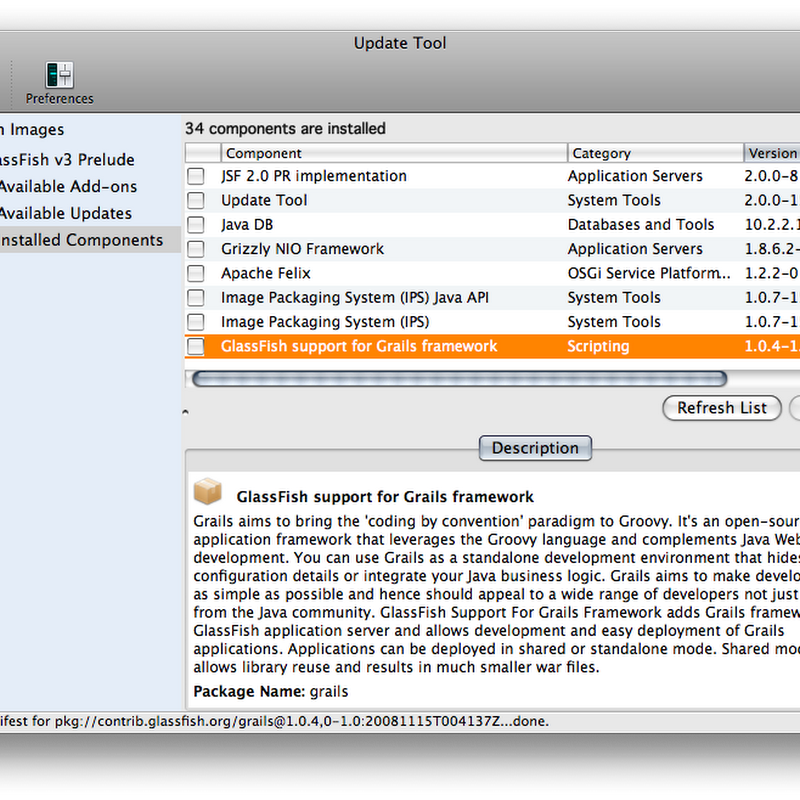Tick the Grizzly NIO Framework checkbox
The width and height of the screenshot is (800, 800).
pos(195,249)
